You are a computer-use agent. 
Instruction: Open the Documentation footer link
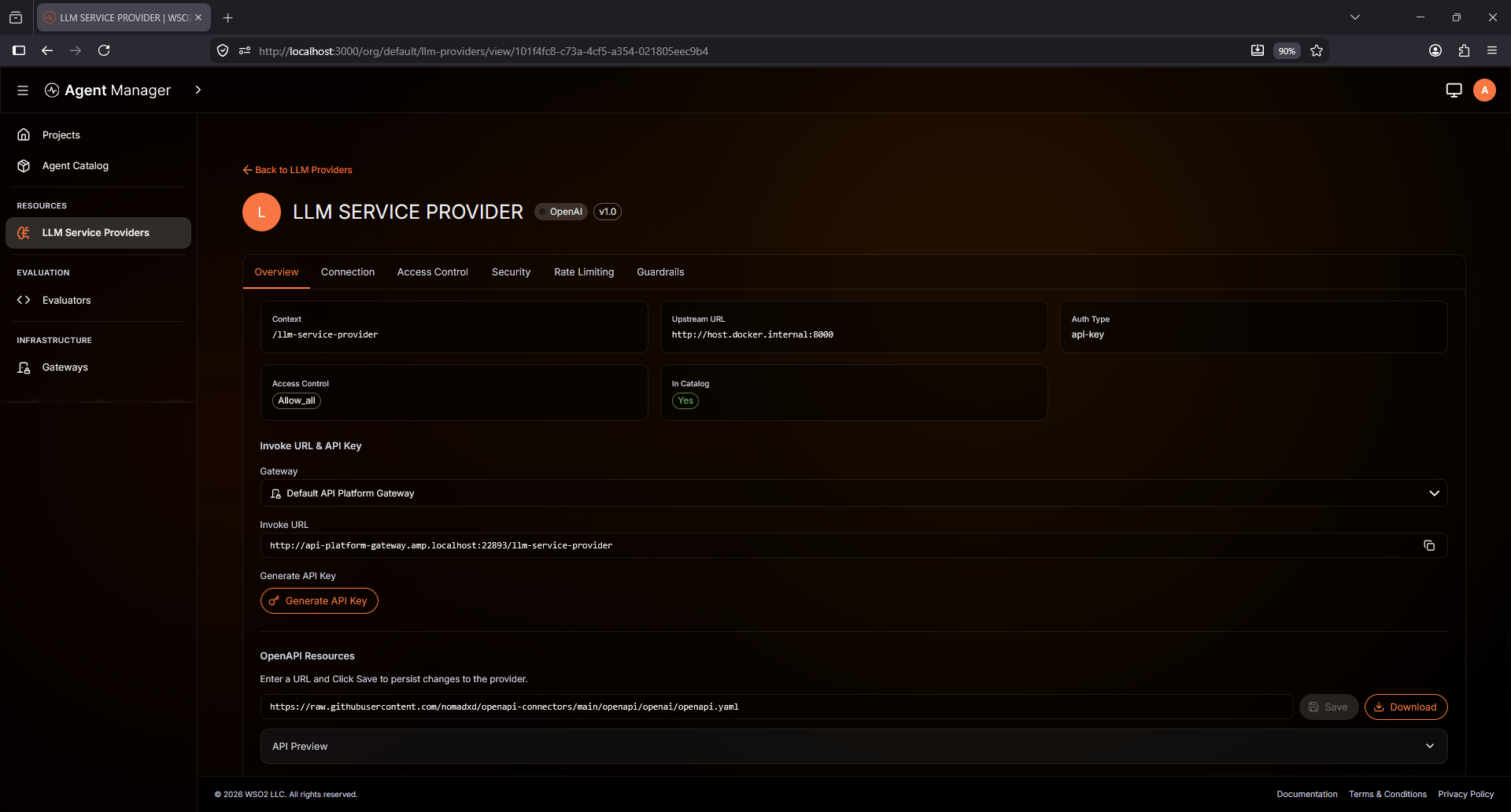tap(1306, 795)
